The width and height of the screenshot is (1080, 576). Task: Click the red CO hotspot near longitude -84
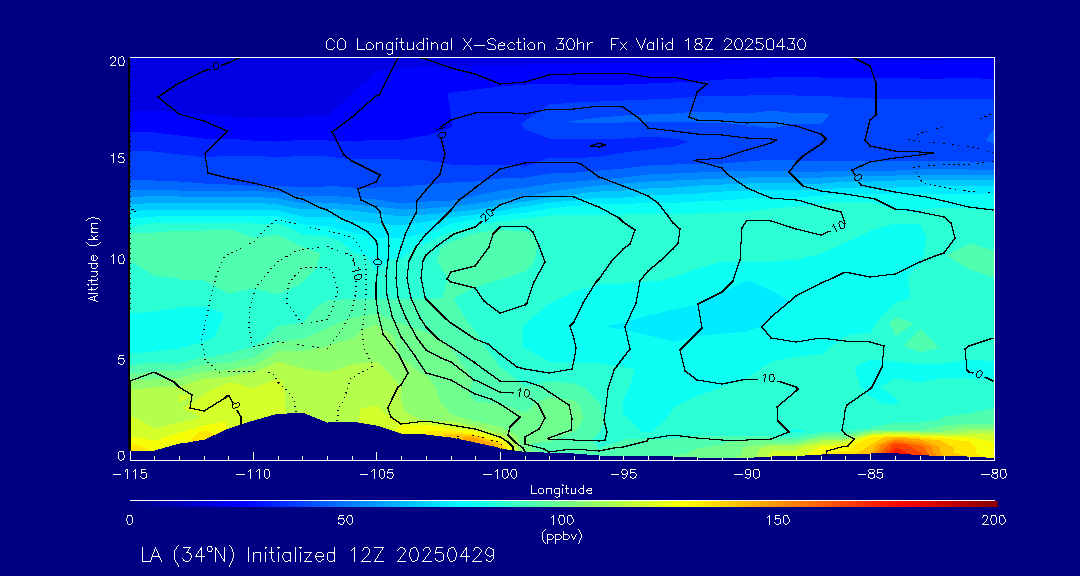pos(895,446)
